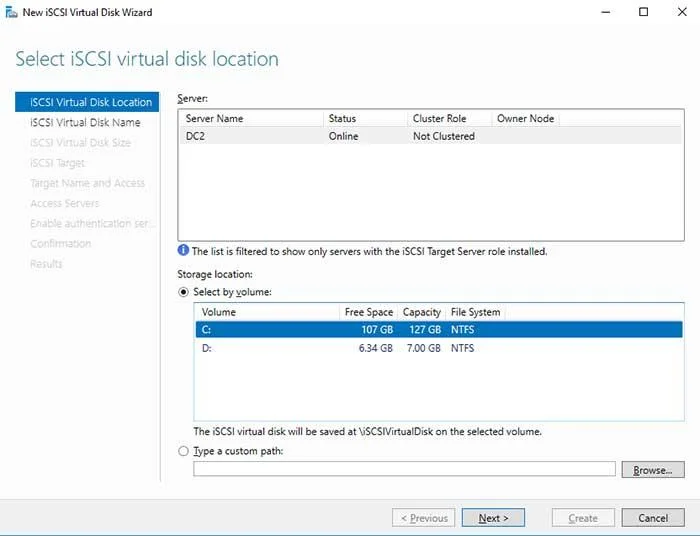
Task: Cancel the wizard
Action: (653, 518)
